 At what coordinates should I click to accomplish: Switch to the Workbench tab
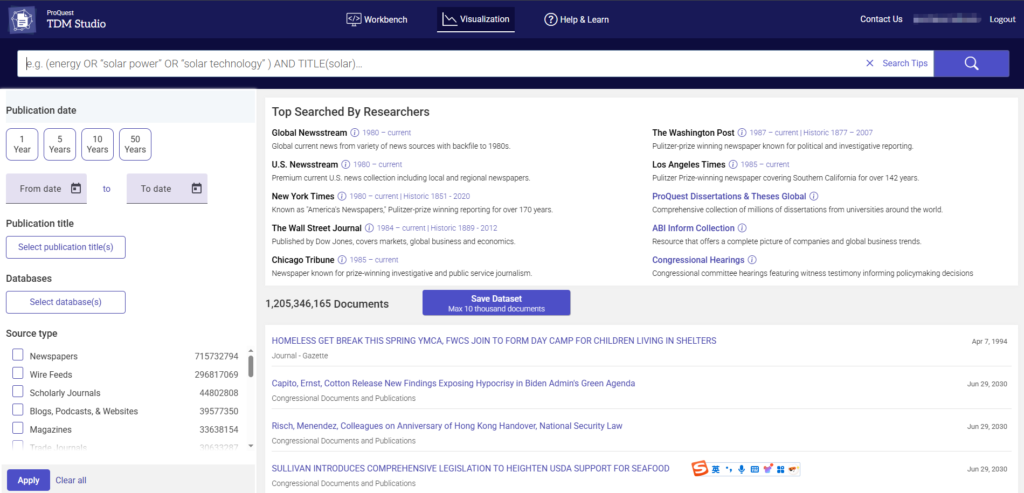[x=376, y=19]
